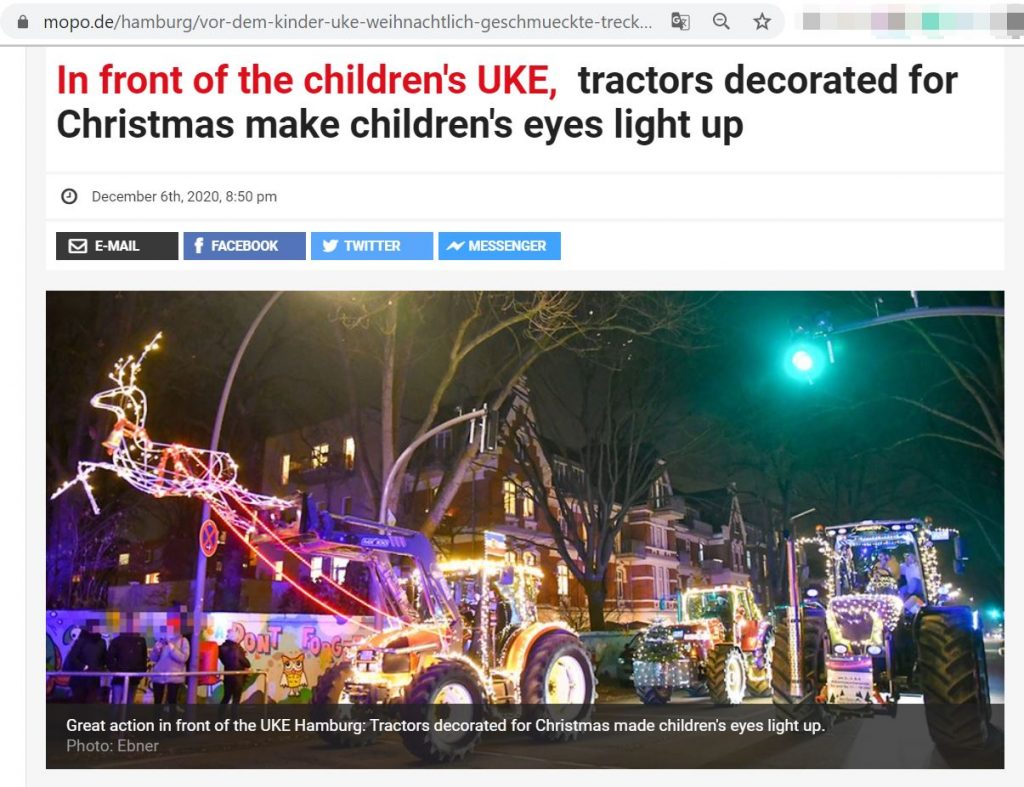Click the red headline 'In front of the children's UKE'
1024x787 pixels.
(307, 80)
